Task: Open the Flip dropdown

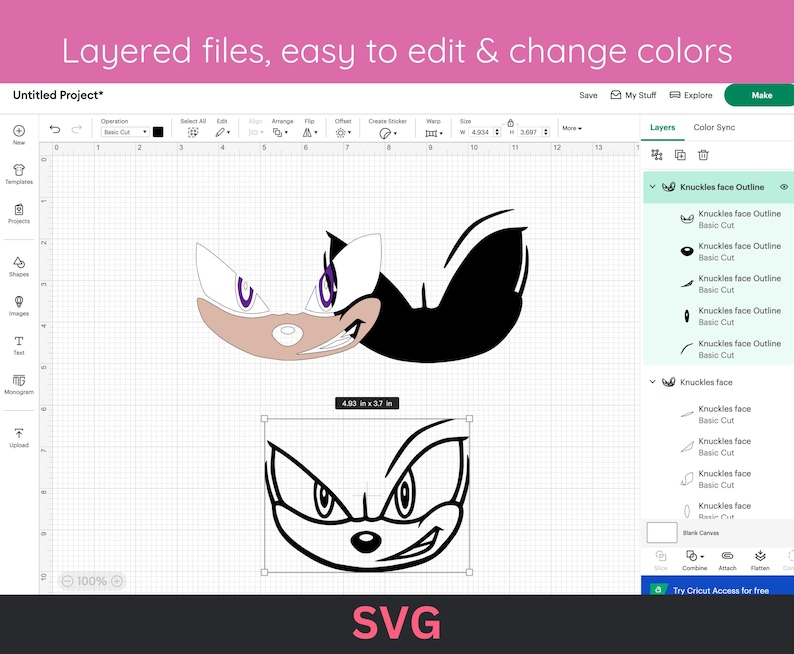Action: [x=310, y=133]
